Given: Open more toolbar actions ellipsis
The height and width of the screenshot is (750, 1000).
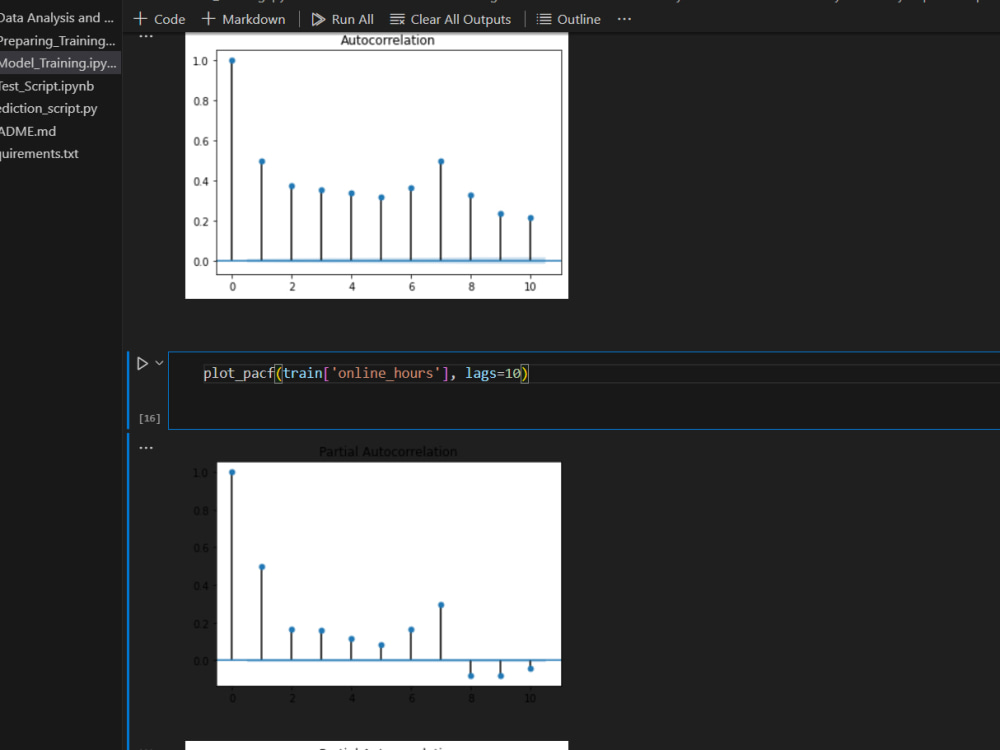Looking at the screenshot, I should click(624, 19).
